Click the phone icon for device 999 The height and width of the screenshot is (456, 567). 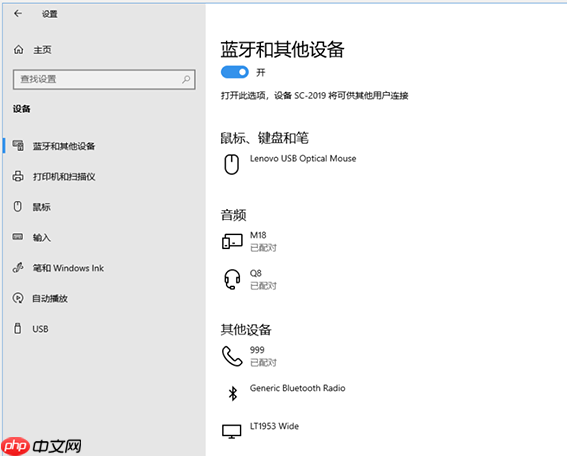[232, 356]
